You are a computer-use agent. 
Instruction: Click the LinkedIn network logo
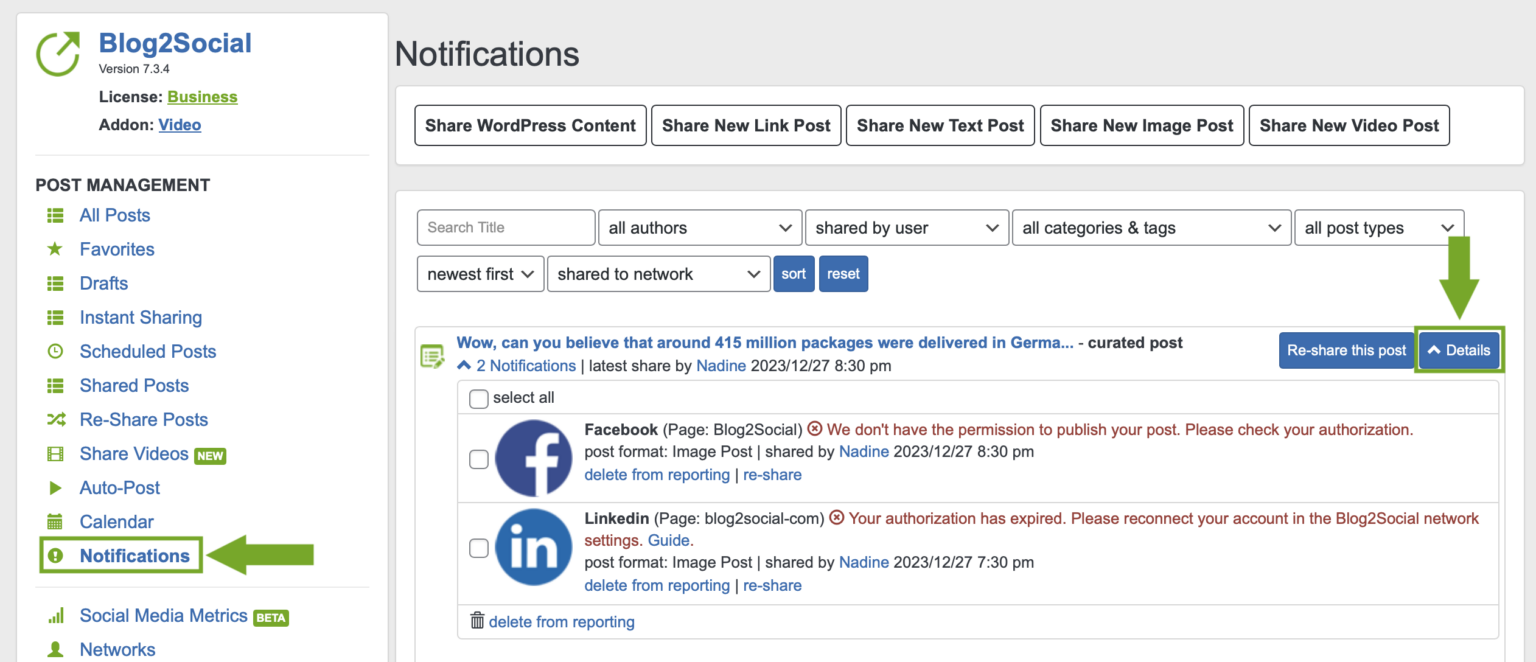pos(534,547)
